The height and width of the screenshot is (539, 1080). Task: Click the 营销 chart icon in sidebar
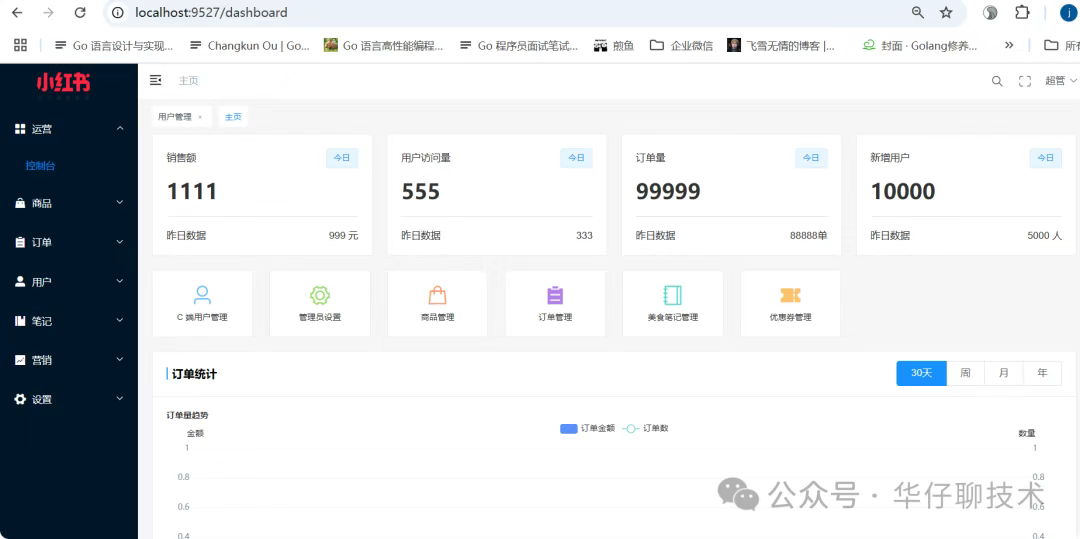tap(20, 360)
